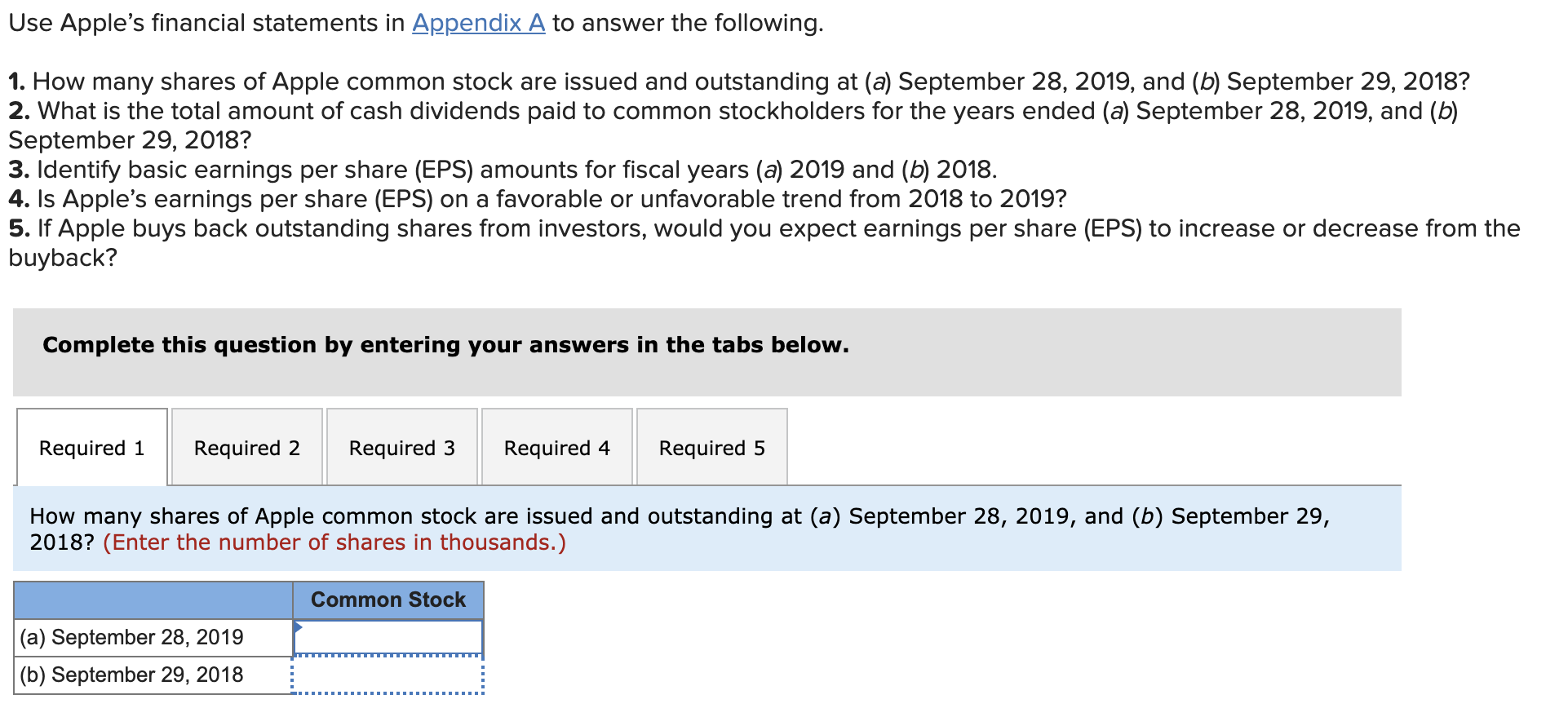1568x708 pixels.
Task: Select the Required 1 question prompt area
Action: (620, 528)
